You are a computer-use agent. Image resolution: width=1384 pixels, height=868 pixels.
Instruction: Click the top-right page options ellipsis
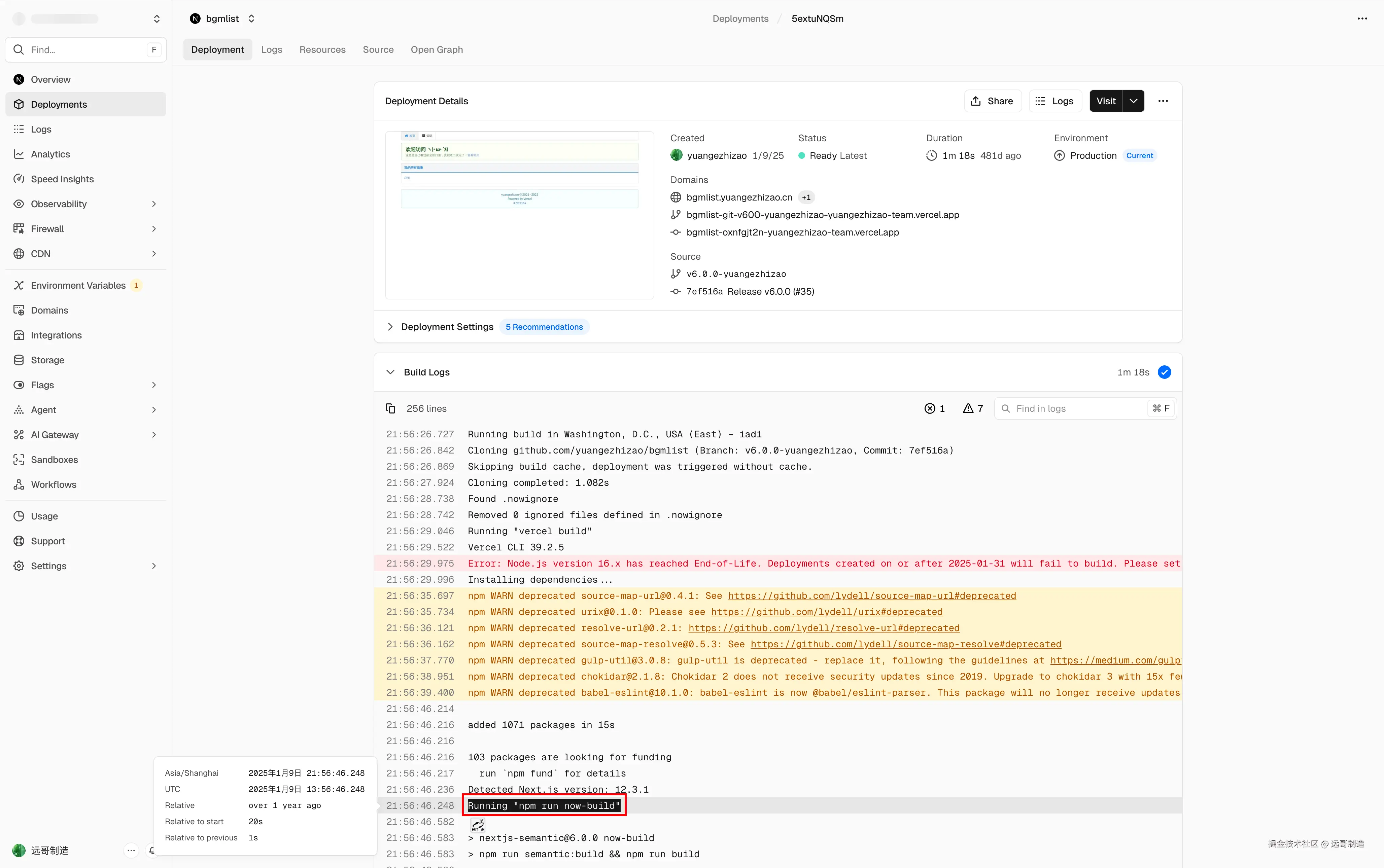[x=1362, y=19]
